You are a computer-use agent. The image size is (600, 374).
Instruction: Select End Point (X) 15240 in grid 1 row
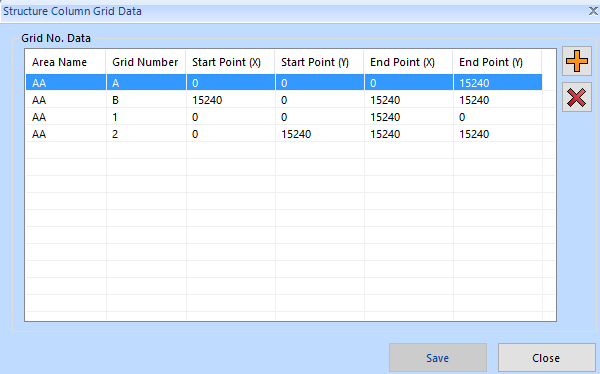click(408, 117)
